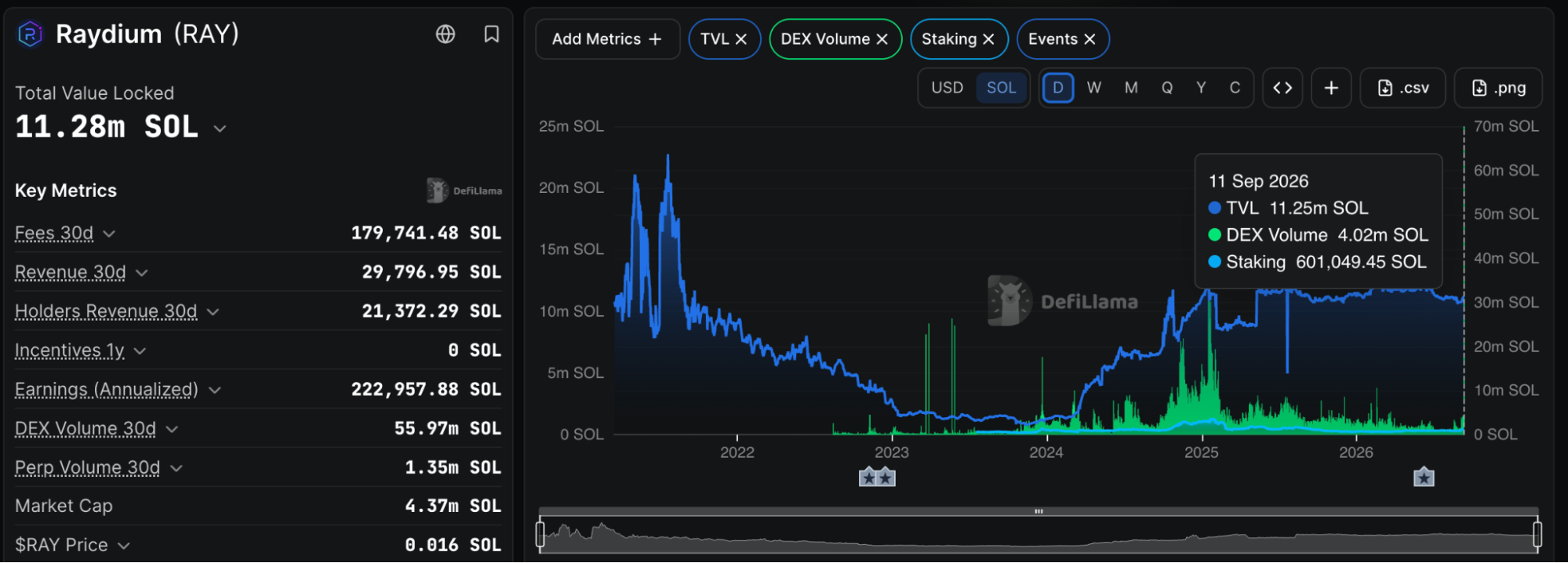Image resolution: width=1568 pixels, height=563 pixels.
Task: Bookmark Raydium with the bookmark icon
Action: click(492, 35)
